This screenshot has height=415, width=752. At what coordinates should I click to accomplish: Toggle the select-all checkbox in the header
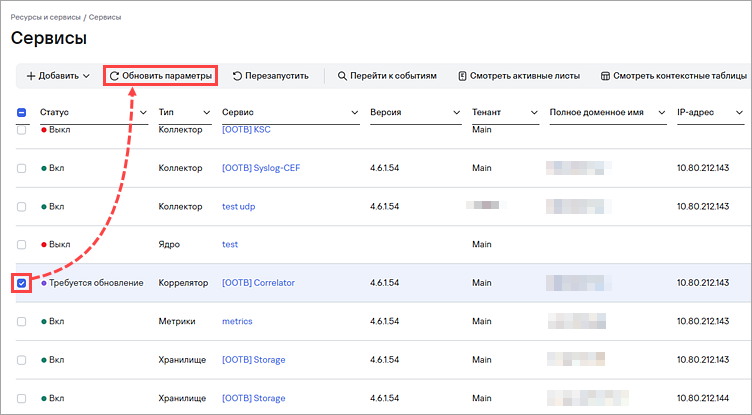22,112
